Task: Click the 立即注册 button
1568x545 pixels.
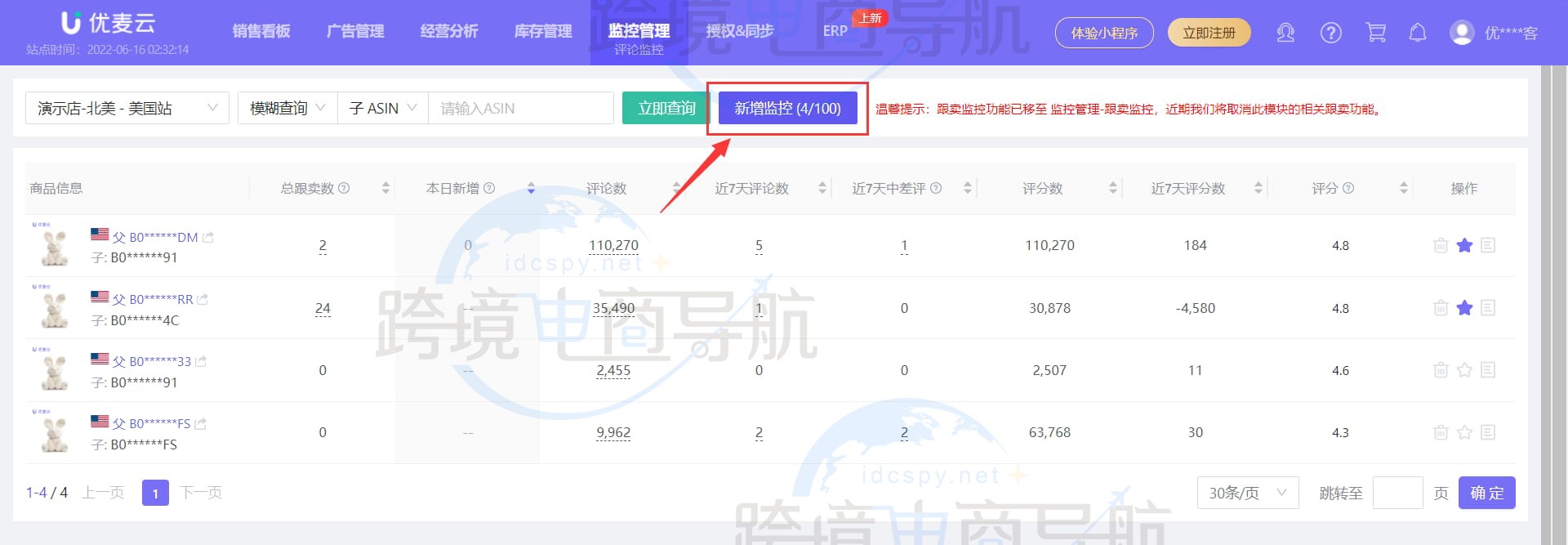Action: pos(1209,33)
